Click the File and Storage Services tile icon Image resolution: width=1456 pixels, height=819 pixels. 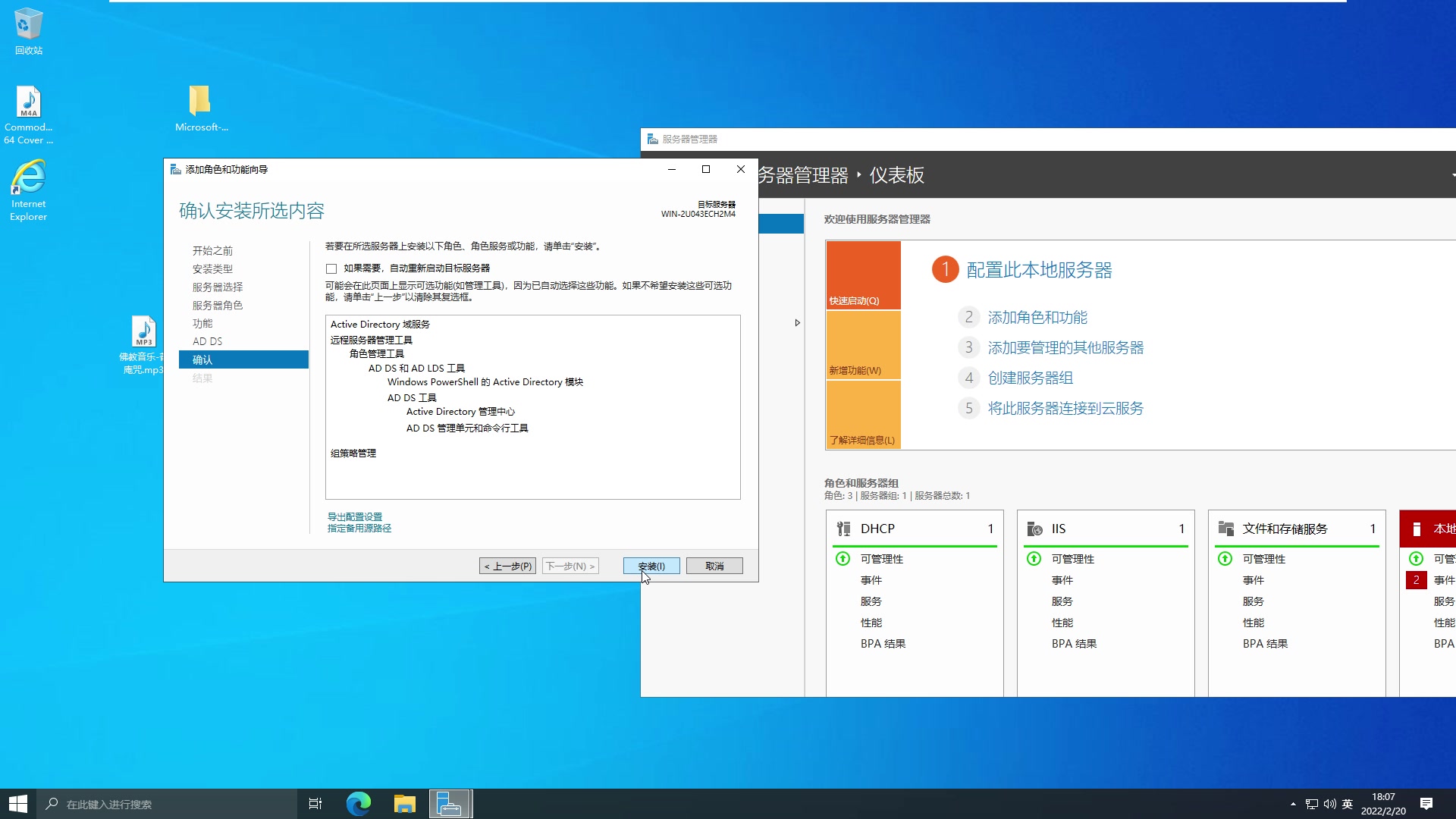[1225, 529]
